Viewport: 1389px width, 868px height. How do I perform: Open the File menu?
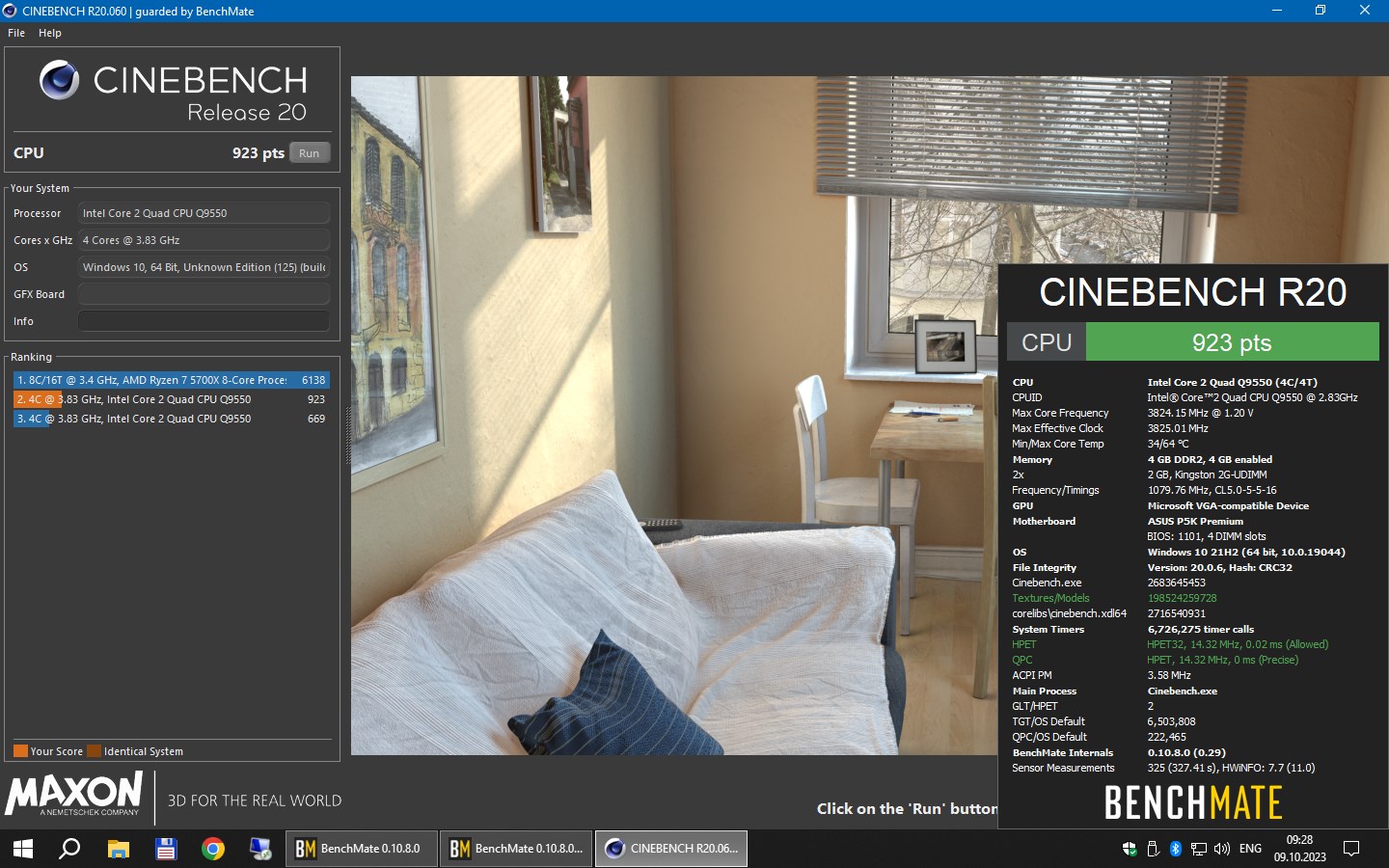click(x=16, y=33)
